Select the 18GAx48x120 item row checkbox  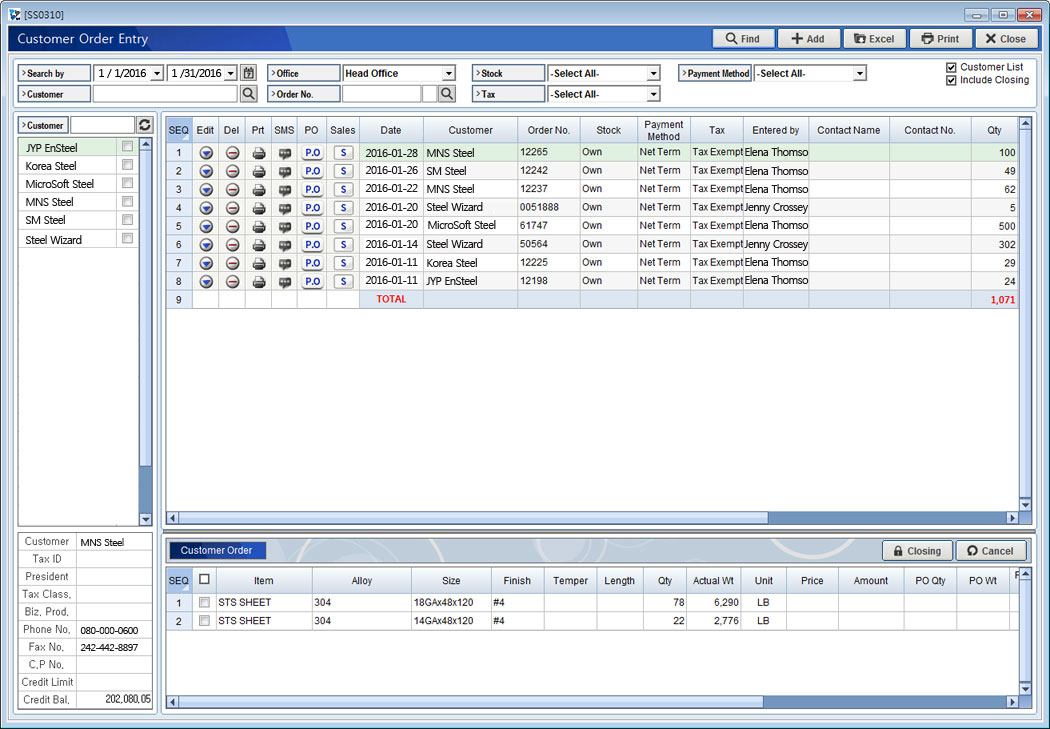coord(204,602)
